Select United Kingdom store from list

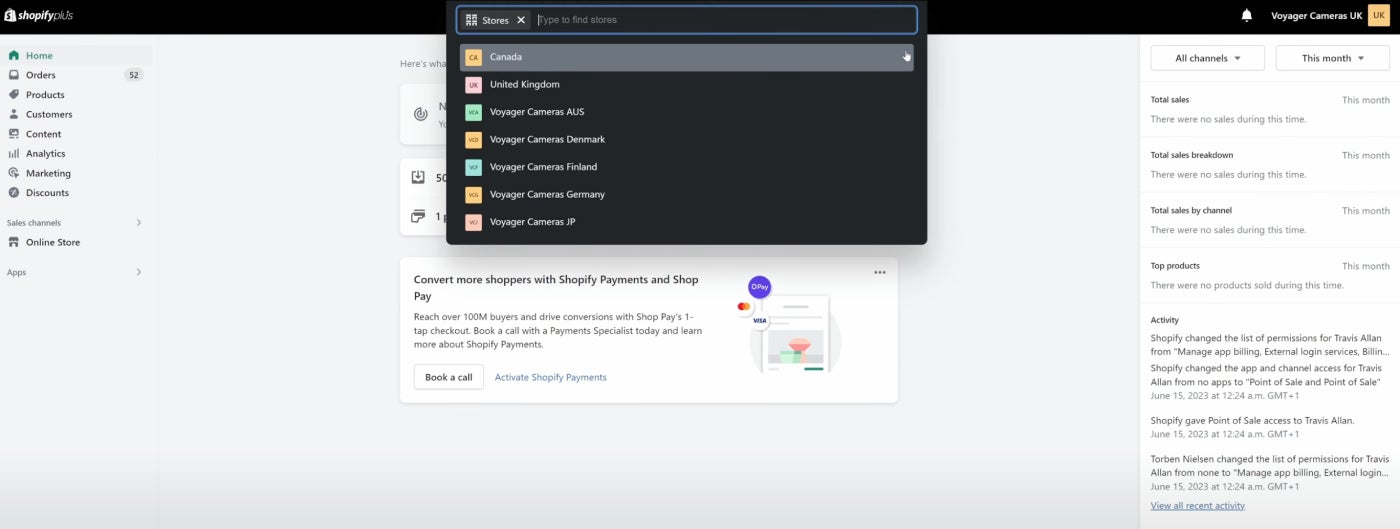pos(686,85)
